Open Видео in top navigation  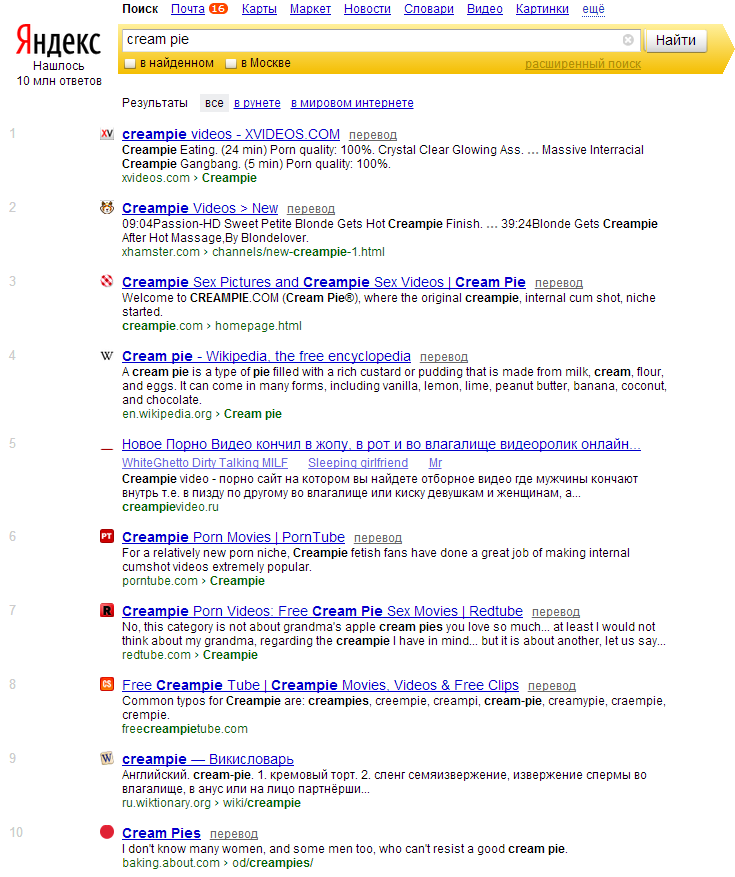point(484,9)
